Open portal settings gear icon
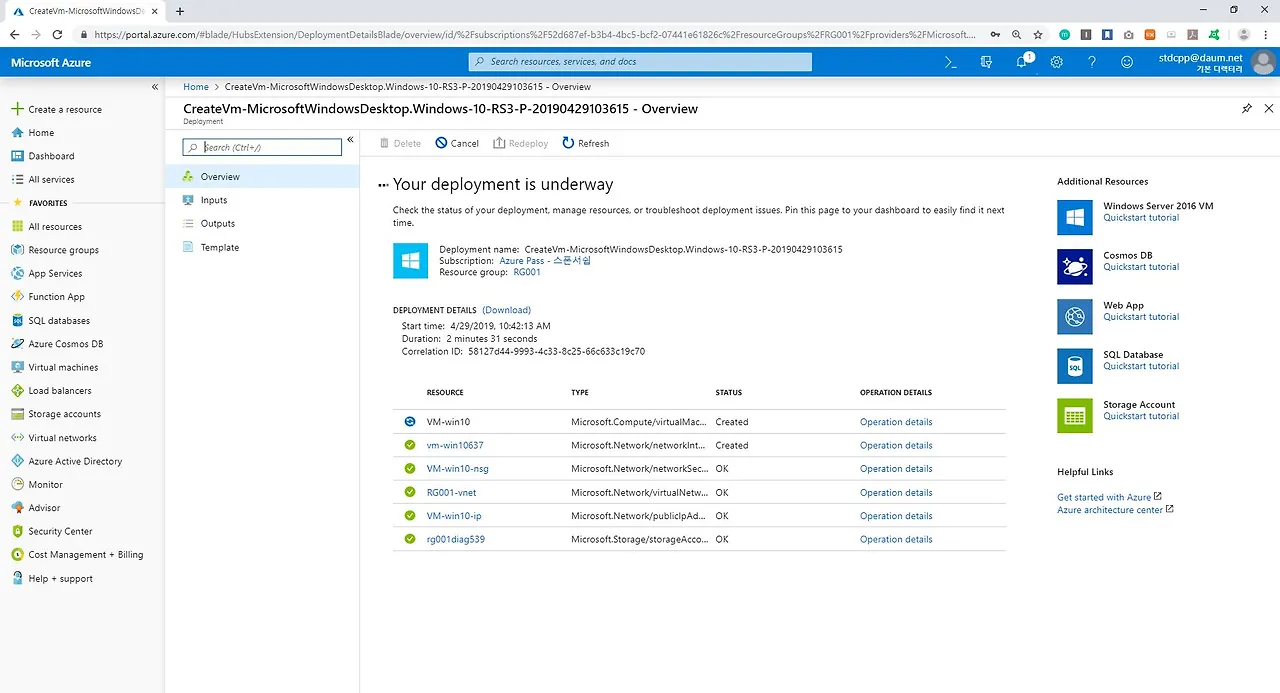The height and width of the screenshot is (693, 1280). pyautogui.click(x=1057, y=62)
